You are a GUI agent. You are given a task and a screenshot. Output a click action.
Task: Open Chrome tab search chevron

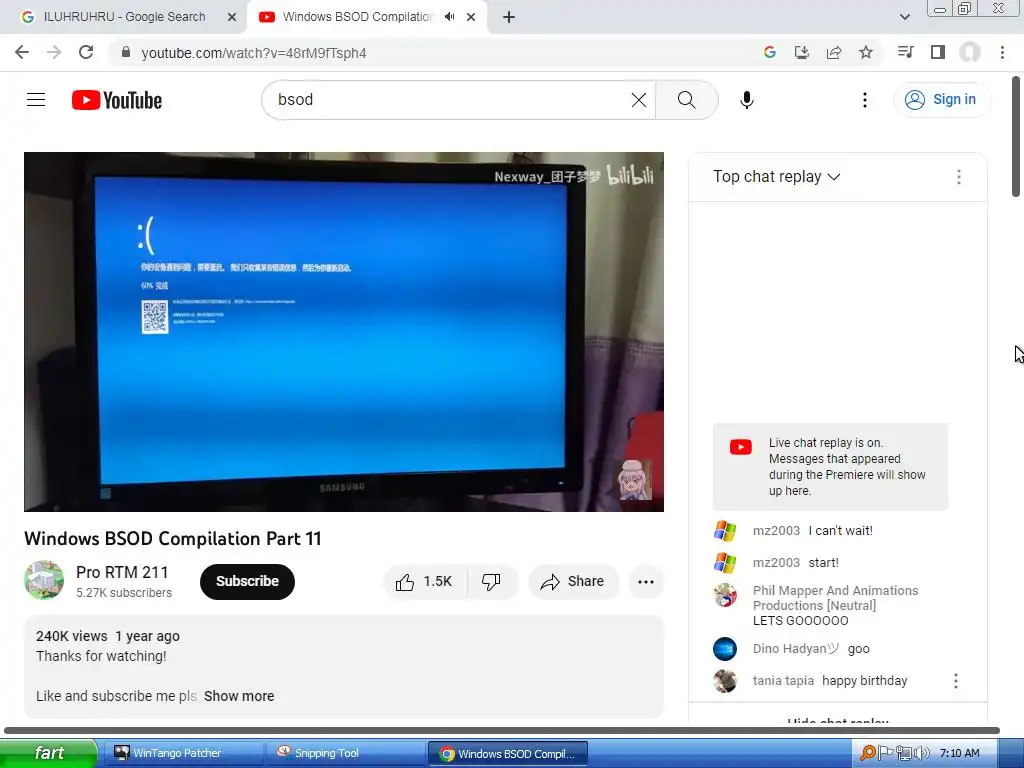pos(904,17)
